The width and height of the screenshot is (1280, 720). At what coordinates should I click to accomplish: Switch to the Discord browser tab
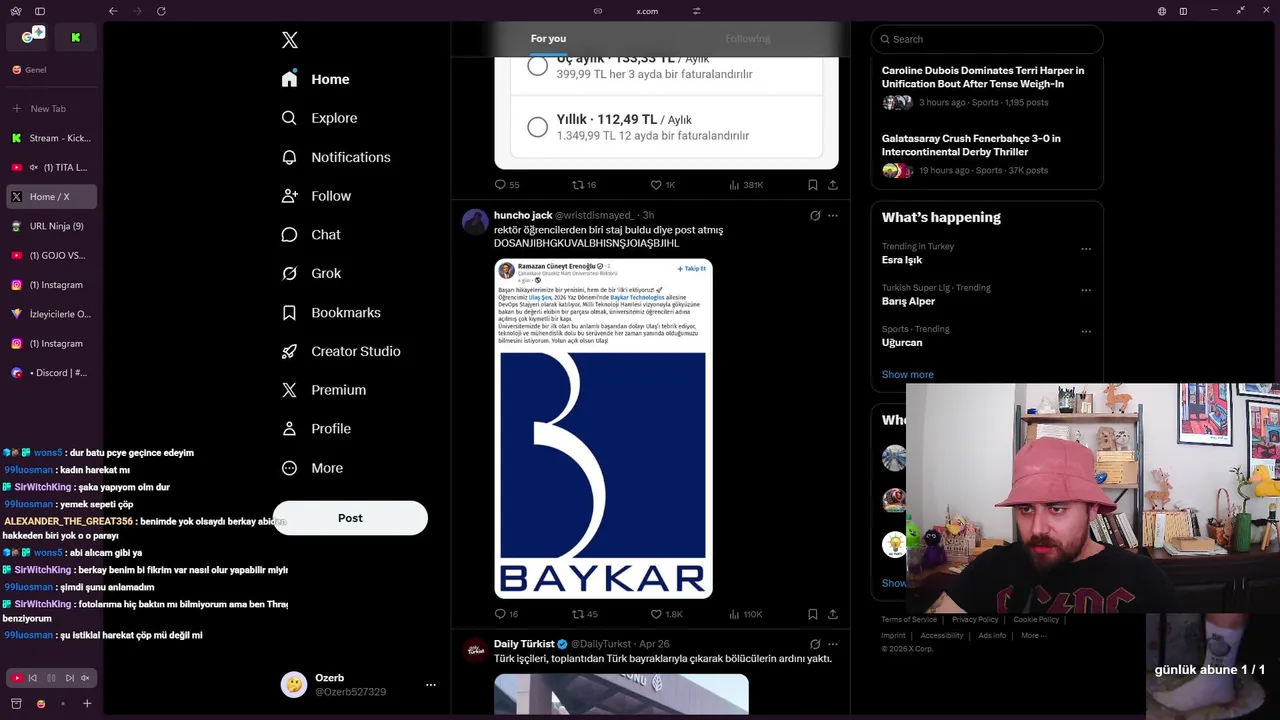[52, 373]
